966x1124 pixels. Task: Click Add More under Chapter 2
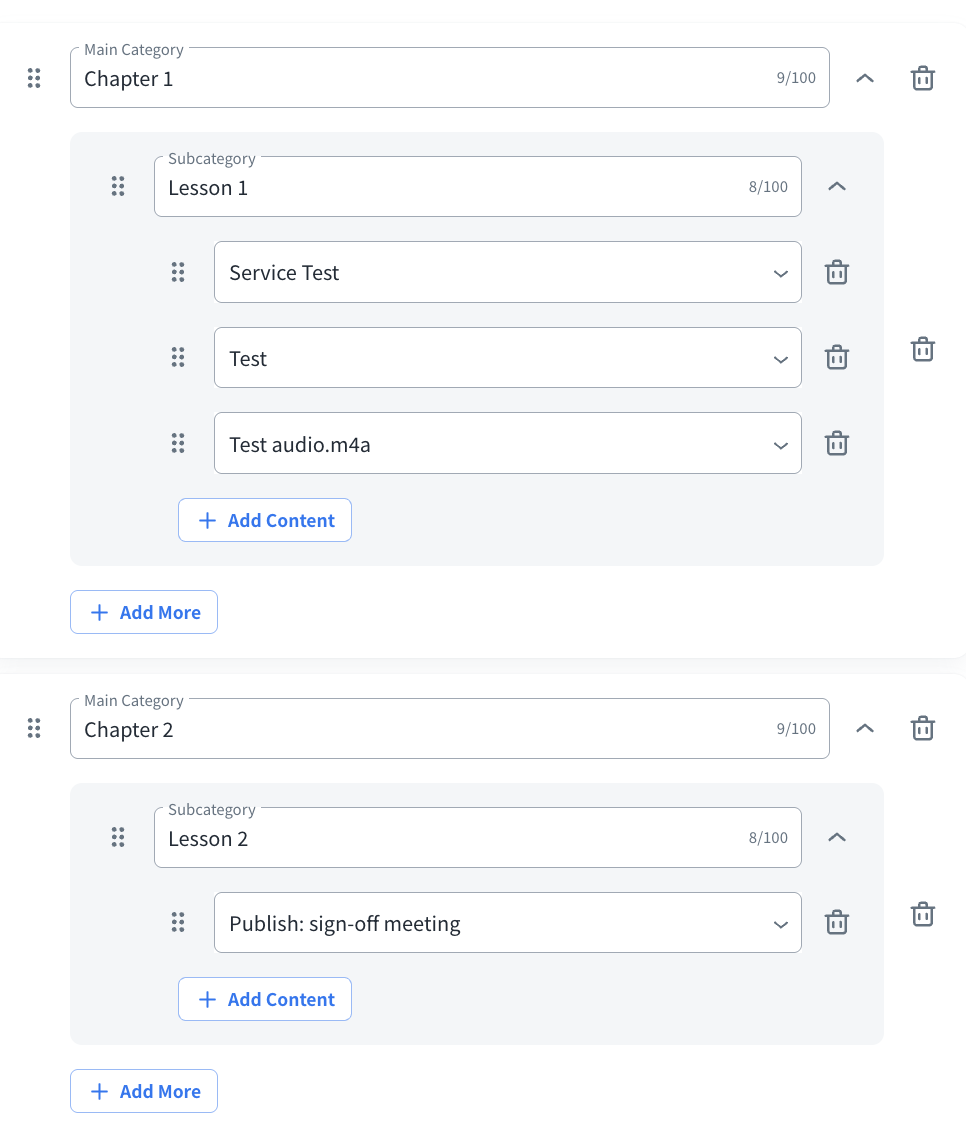pyautogui.click(x=144, y=1091)
